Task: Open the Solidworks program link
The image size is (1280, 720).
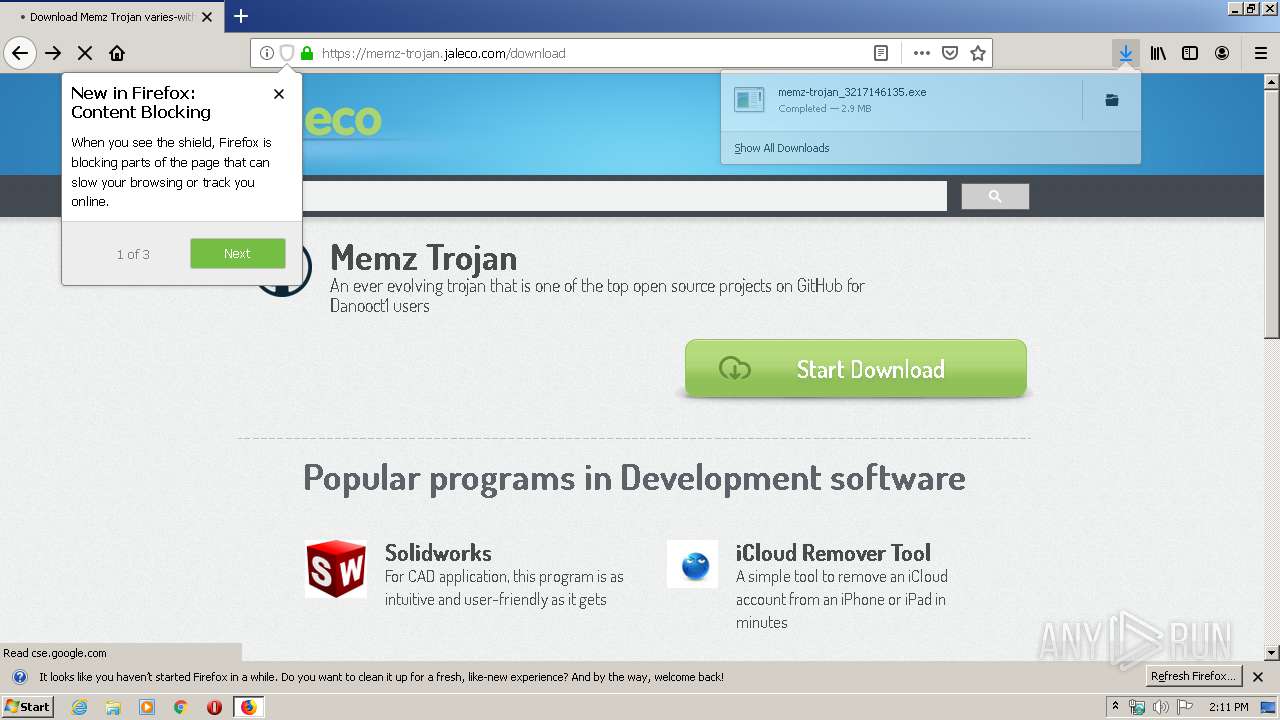Action: (x=438, y=553)
